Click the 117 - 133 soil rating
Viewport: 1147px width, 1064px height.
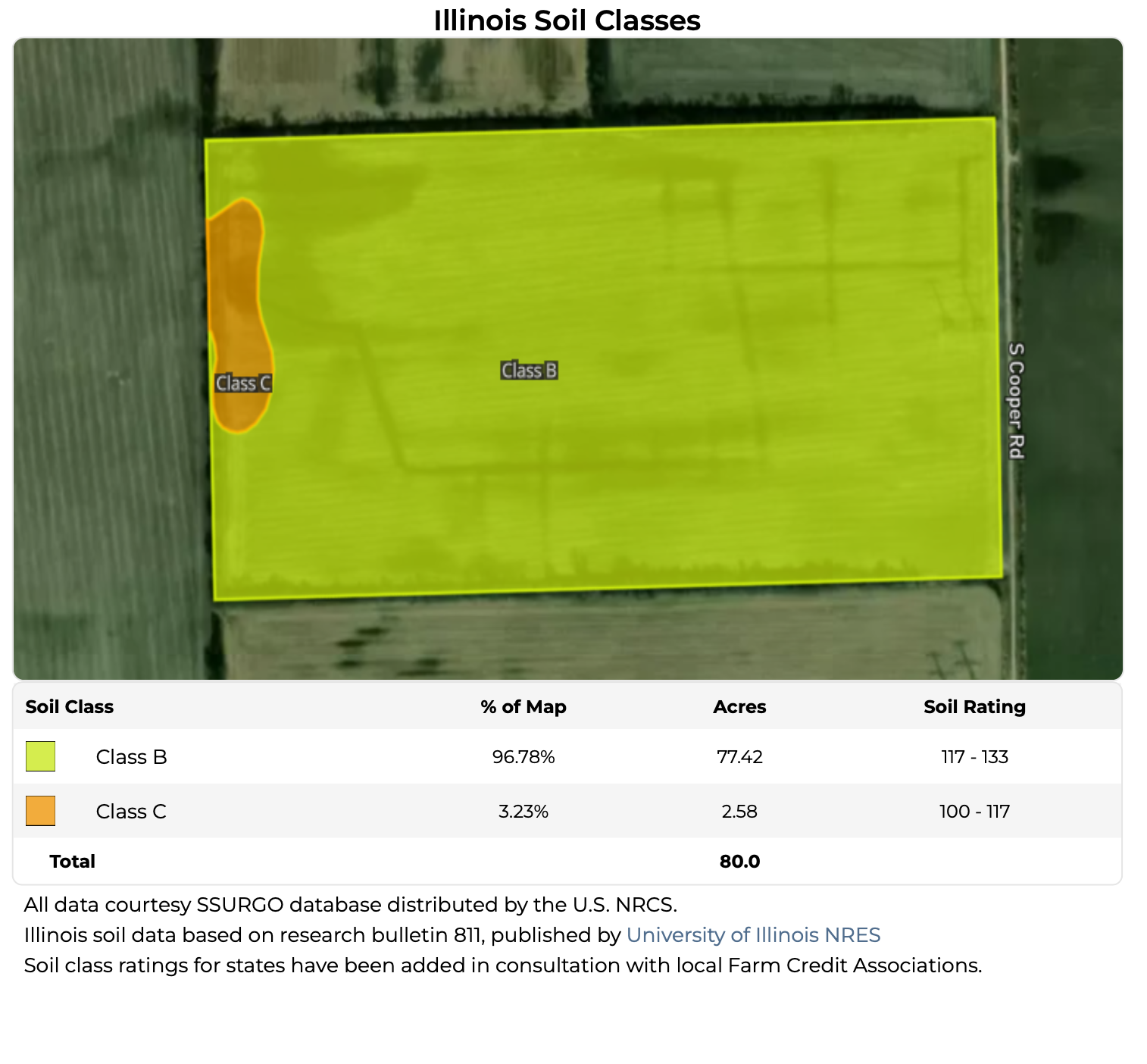click(974, 756)
